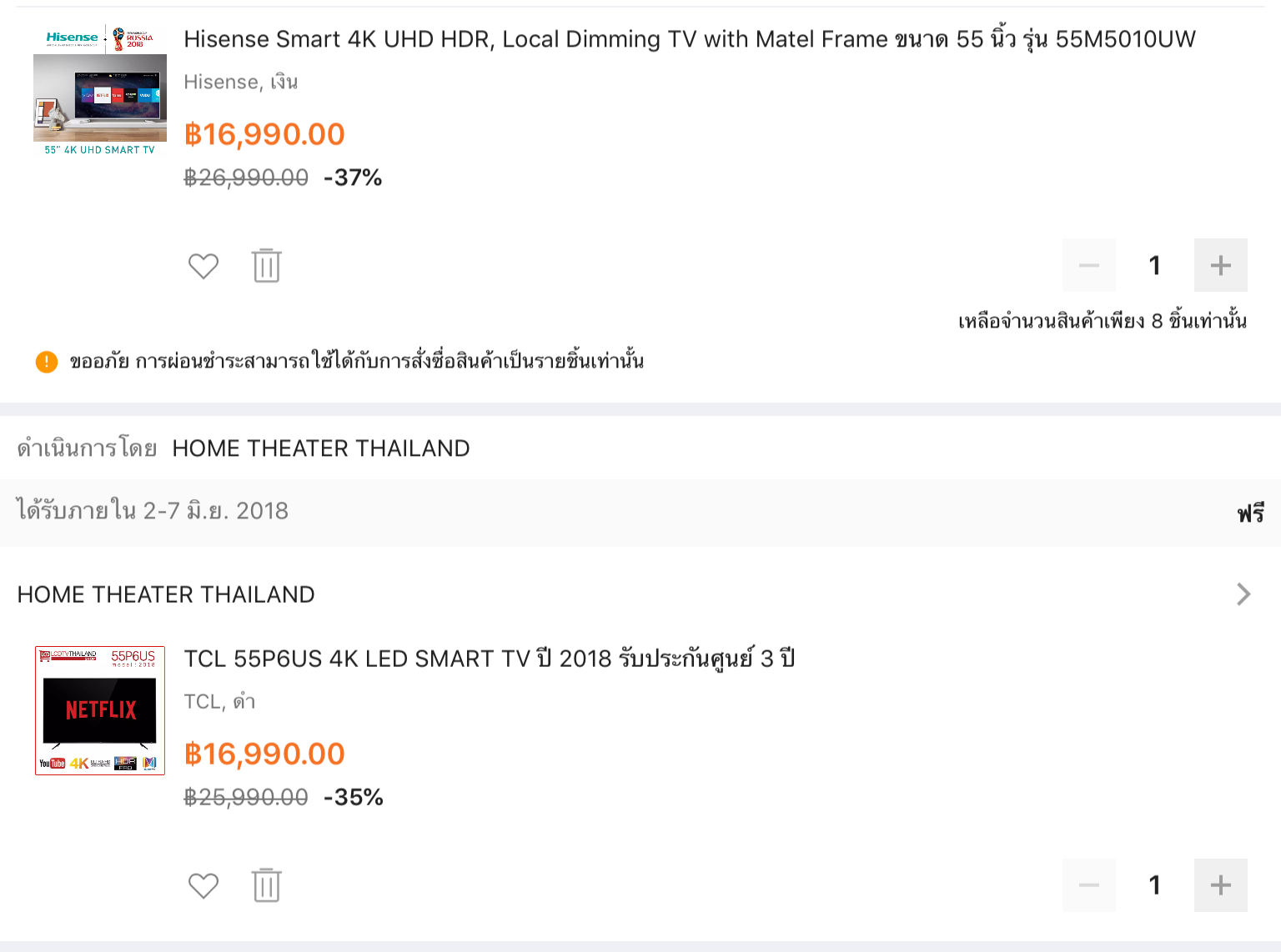Open Hisense 55-inch TV product thumbnail

coord(100,92)
